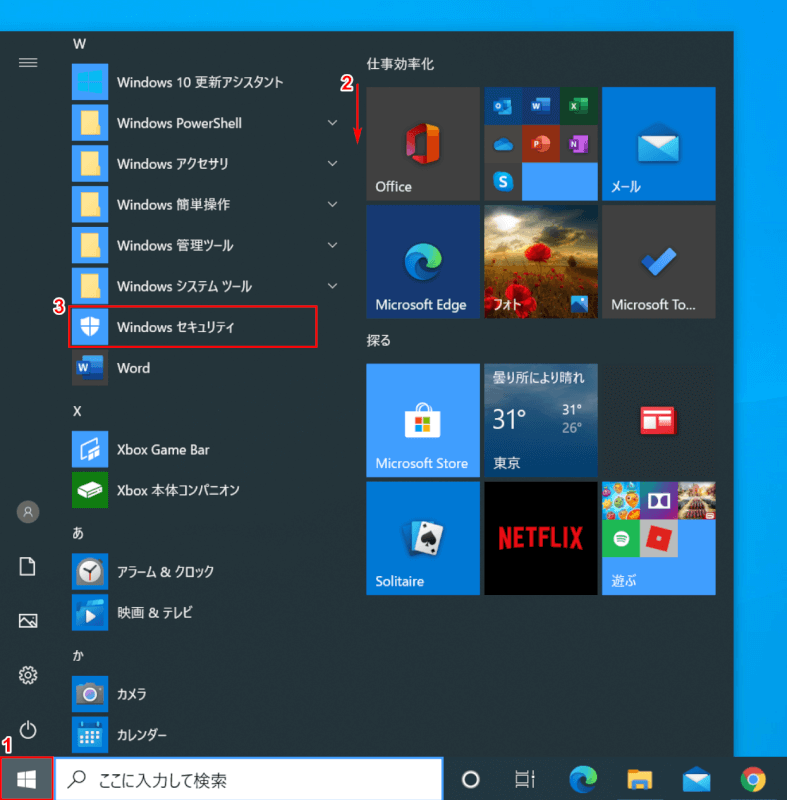Open Microsoft To Do tile
787x800 pixels.
point(658,262)
